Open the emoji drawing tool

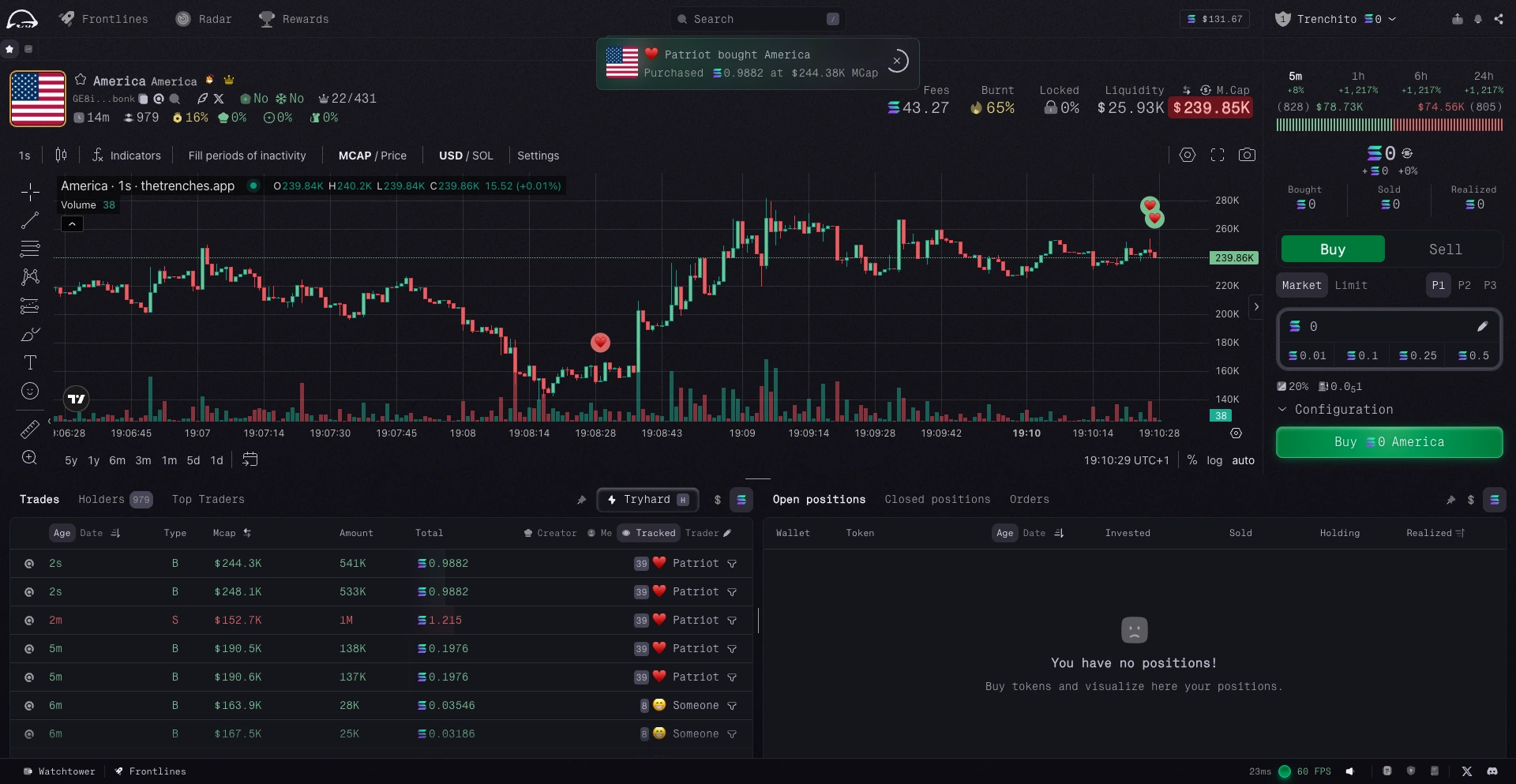coord(30,391)
